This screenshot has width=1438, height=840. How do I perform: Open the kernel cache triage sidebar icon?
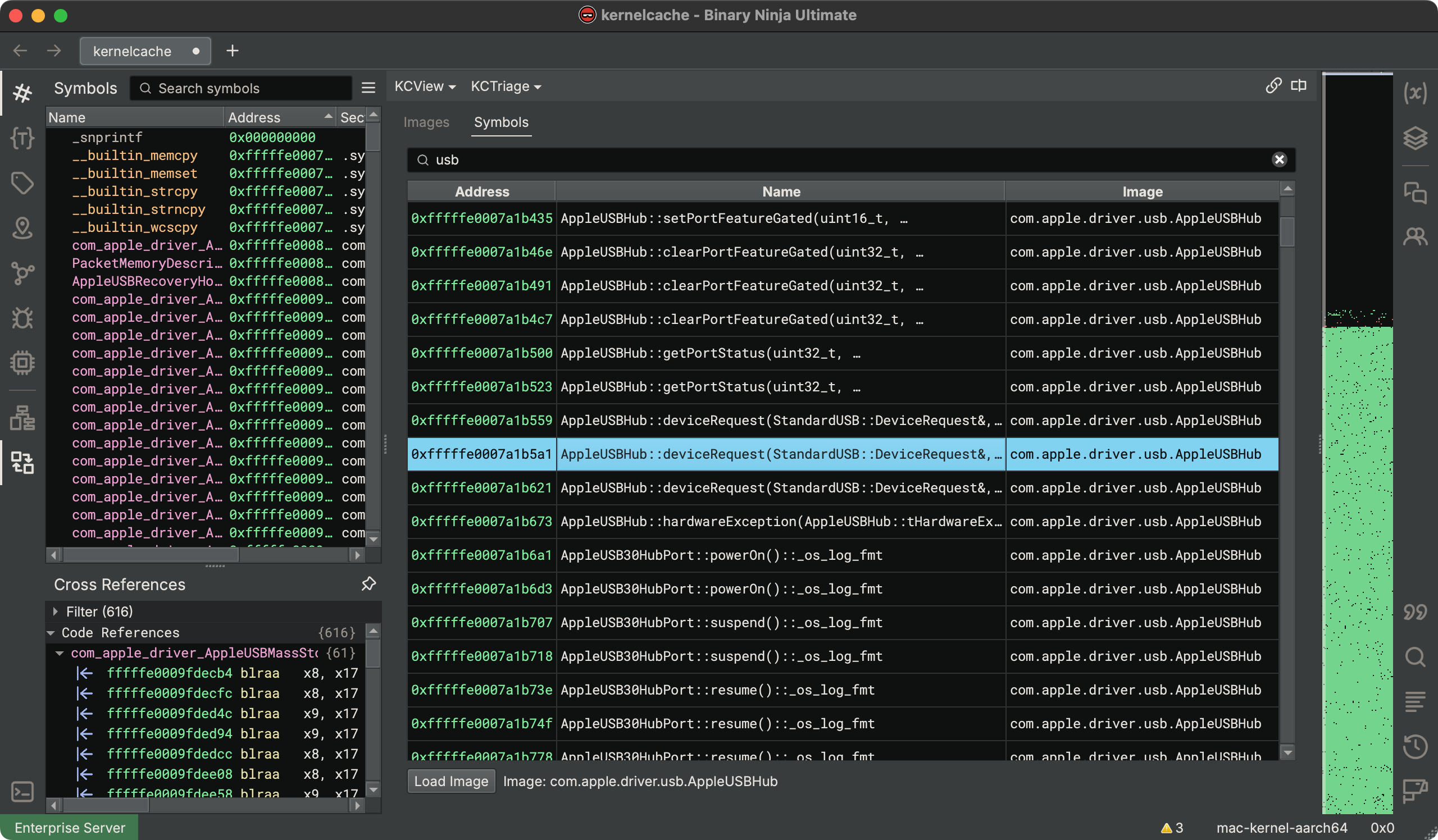[x=22, y=463]
